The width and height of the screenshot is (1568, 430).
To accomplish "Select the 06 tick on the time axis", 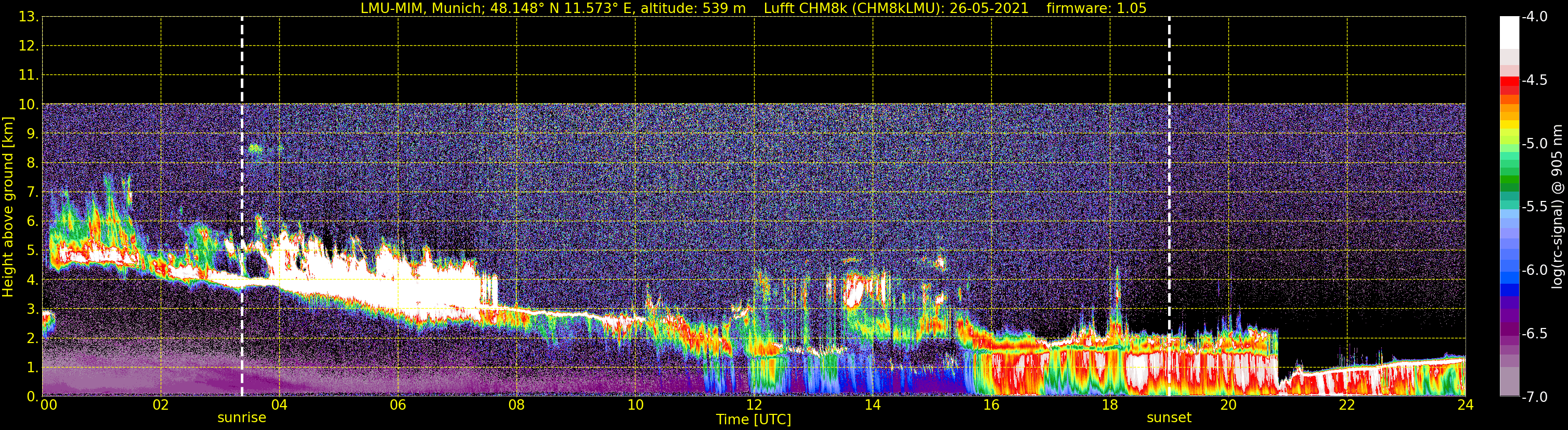I will (x=397, y=405).
